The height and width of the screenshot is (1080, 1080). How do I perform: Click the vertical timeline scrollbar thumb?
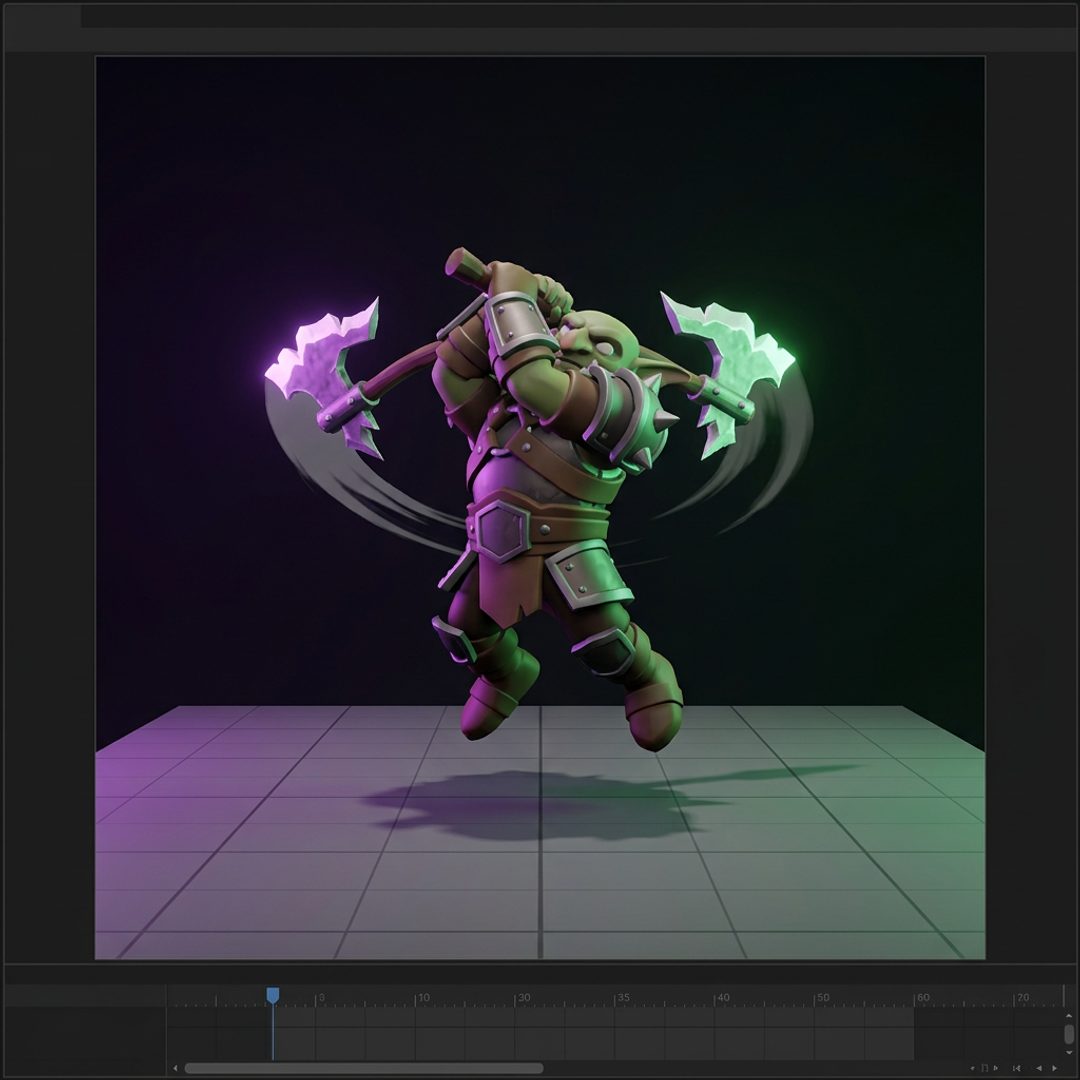tap(1069, 1034)
